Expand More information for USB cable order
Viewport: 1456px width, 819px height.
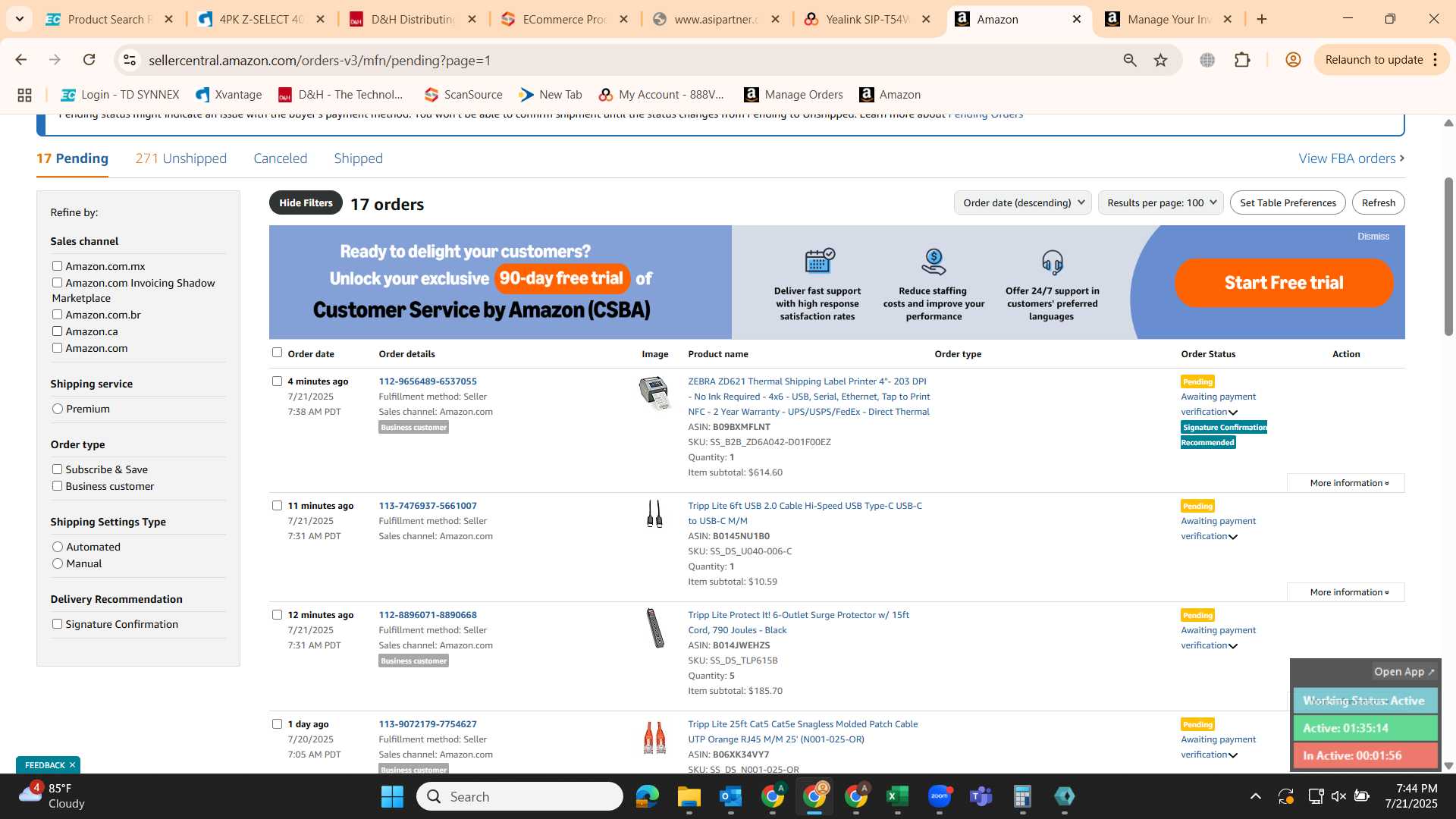pyautogui.click(x=1346, y=592)
